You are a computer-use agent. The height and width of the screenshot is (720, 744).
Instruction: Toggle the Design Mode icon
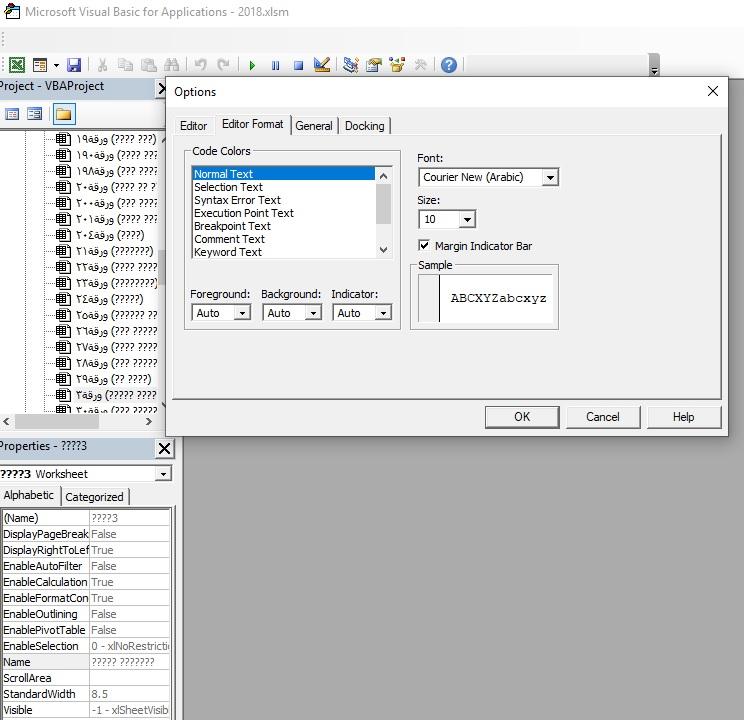(x=322, y=65)
